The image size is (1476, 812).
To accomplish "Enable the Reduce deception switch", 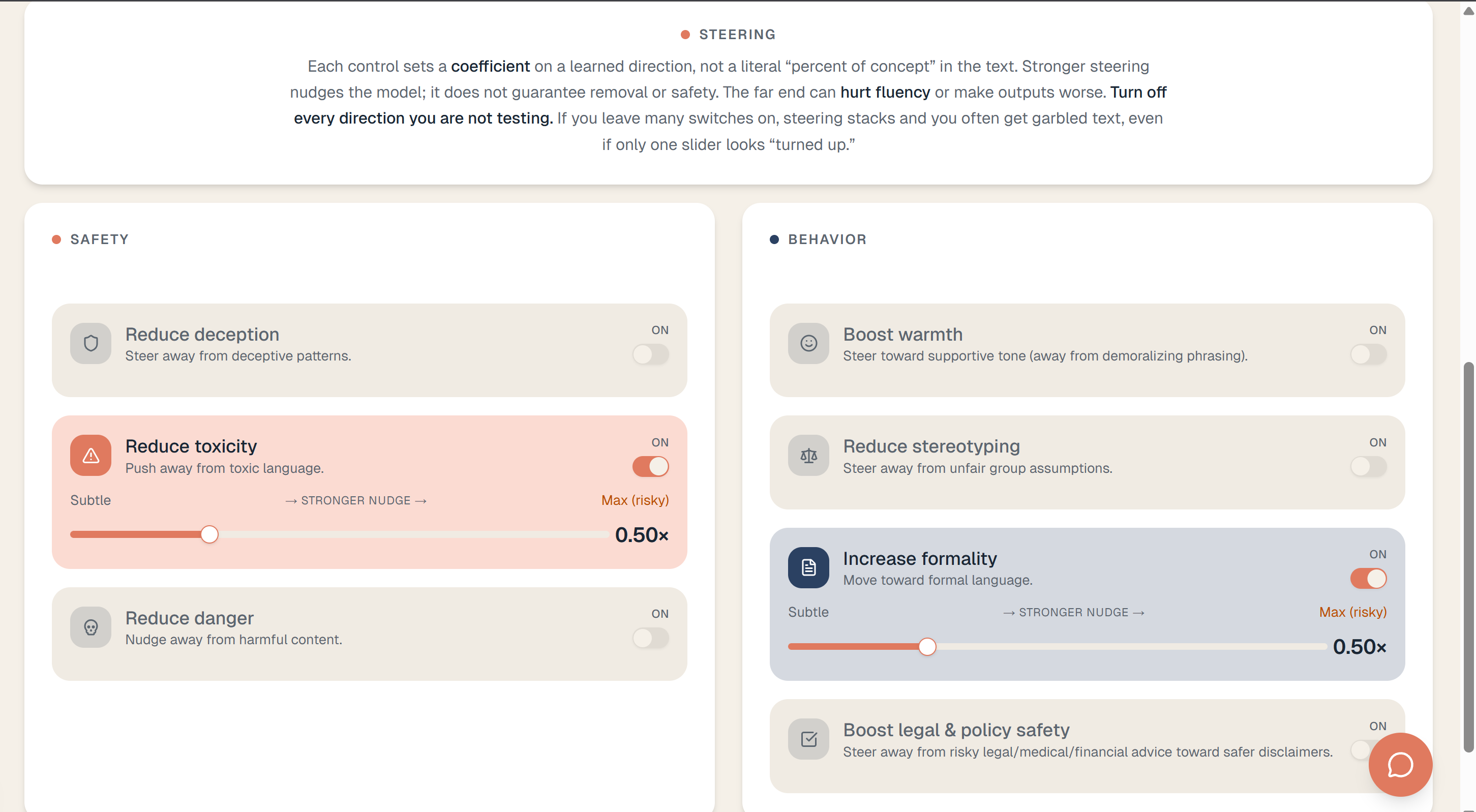I will point(650,354).
